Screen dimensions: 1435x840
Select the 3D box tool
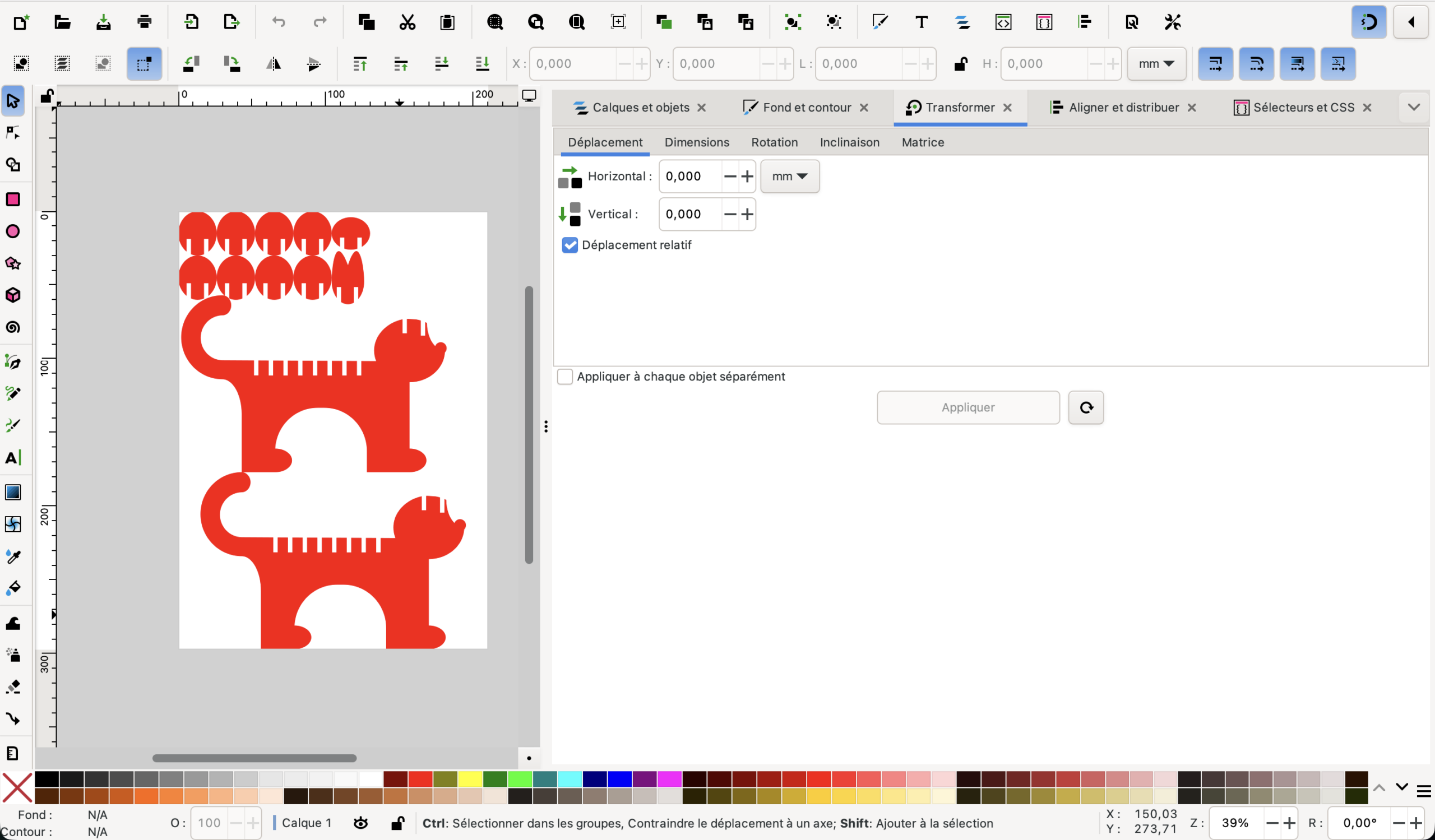pos(12,295)
